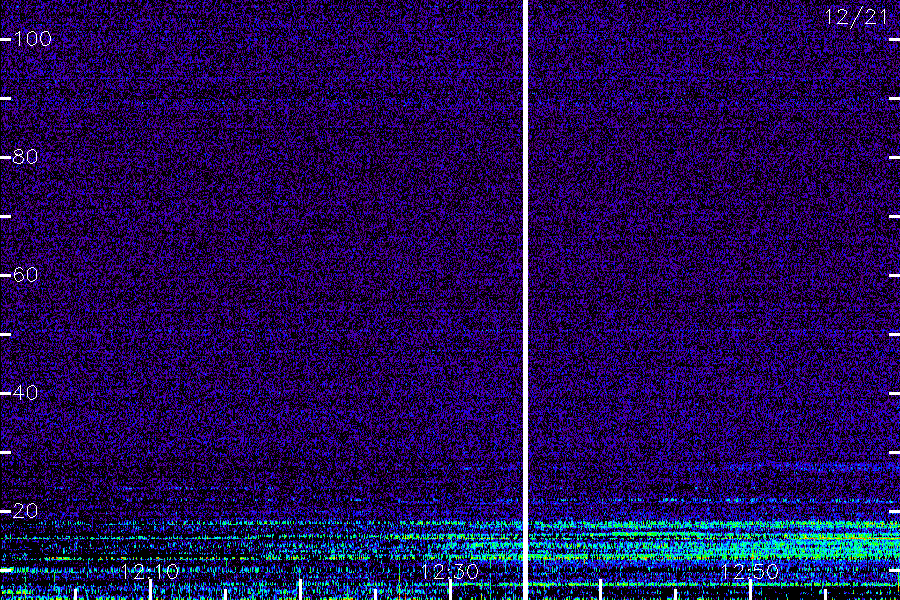Click the white vertical time marker line
Screen dimensions: 900x600
(525, 300)
